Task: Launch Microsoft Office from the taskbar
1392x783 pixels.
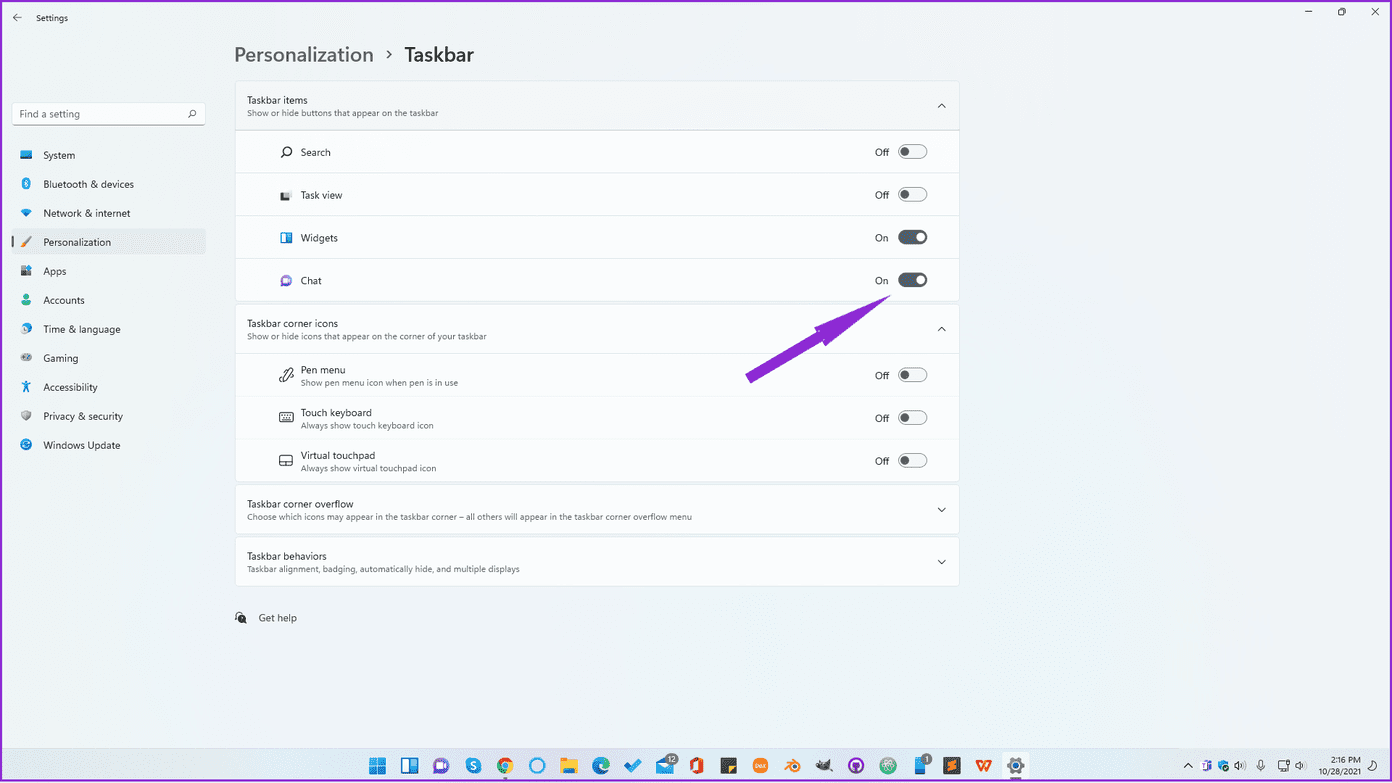Action: [x=697, y=766]
